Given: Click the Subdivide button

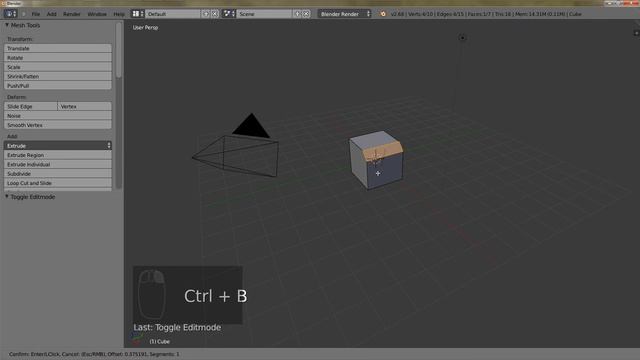Looking at the screenshot, I should (58, 173).
